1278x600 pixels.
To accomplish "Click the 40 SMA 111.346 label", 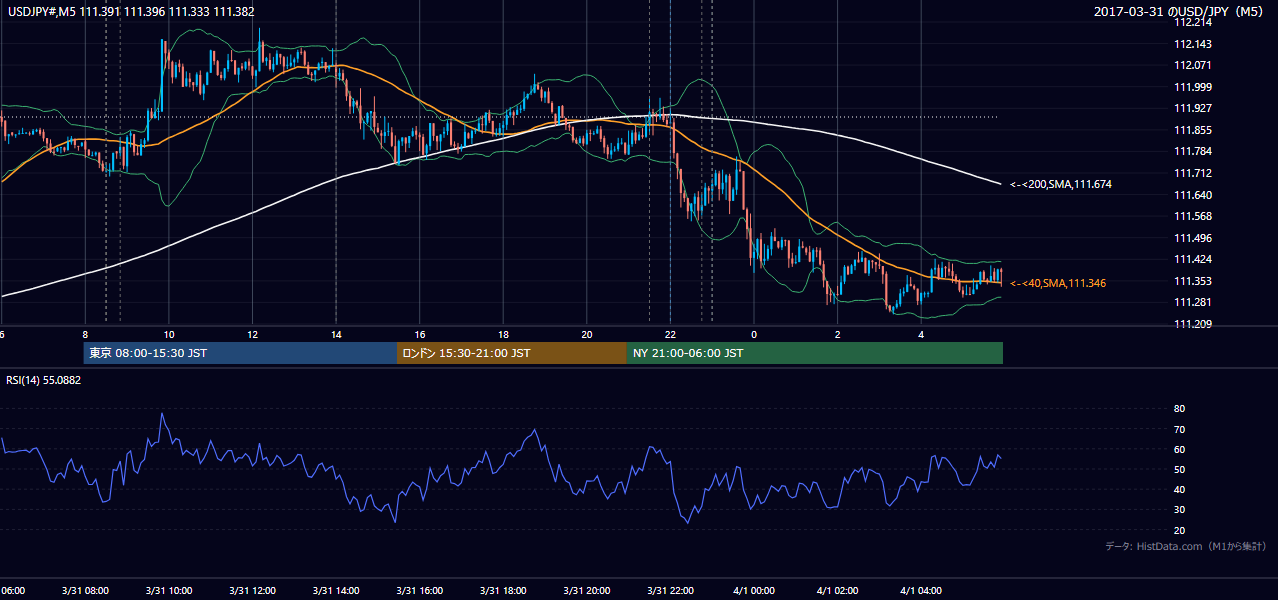I will [1058, 283].
